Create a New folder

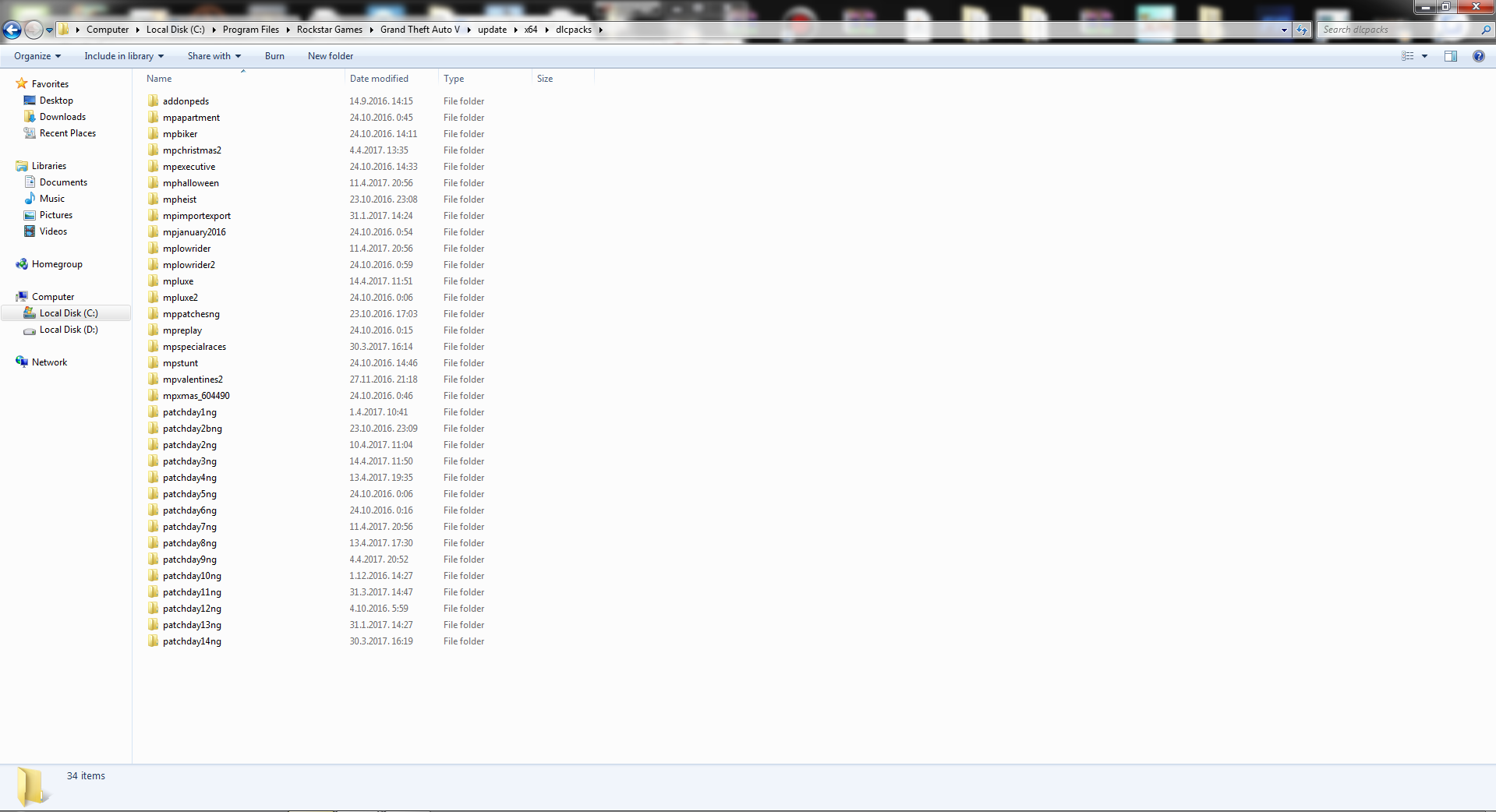pyautogui.click(x=331, y=56)
